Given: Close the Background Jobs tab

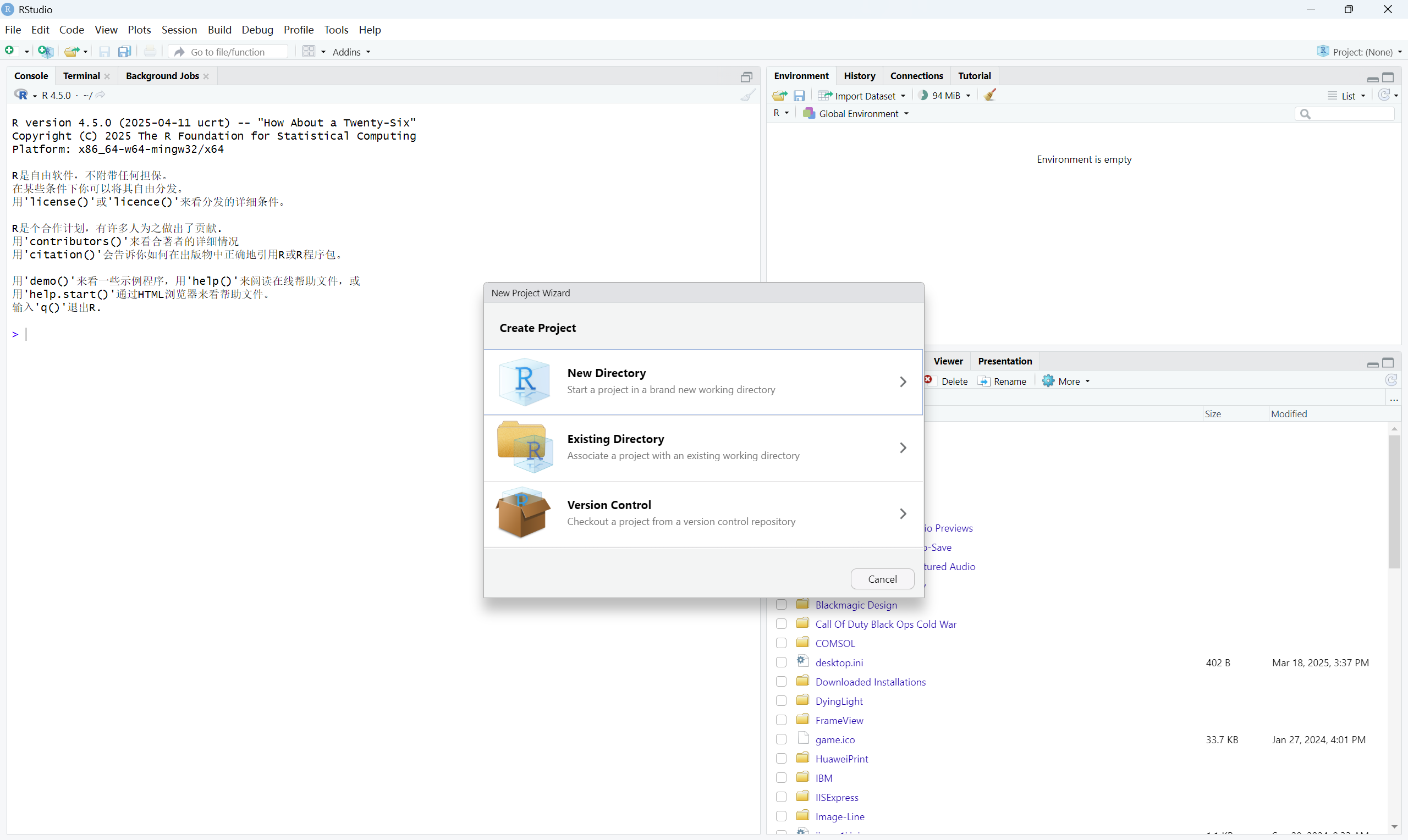Looking at the screenshot, I should pyautogui.click(x=206, y=76).
